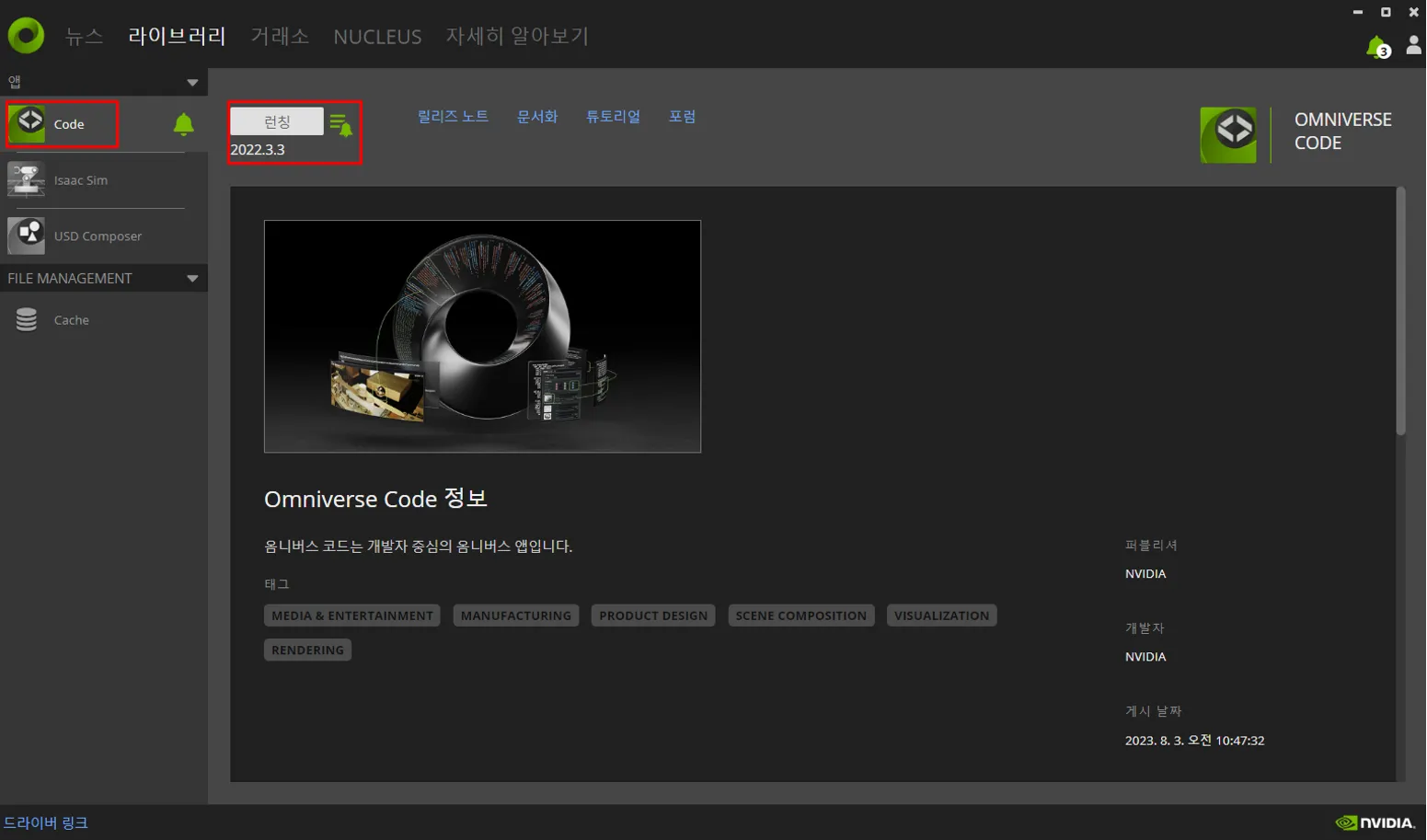Image resolution: width=1427 pixels, height=840 pixels.
Task: Open the 릴리즈 노트 link
Action: [x=453, y=116]
